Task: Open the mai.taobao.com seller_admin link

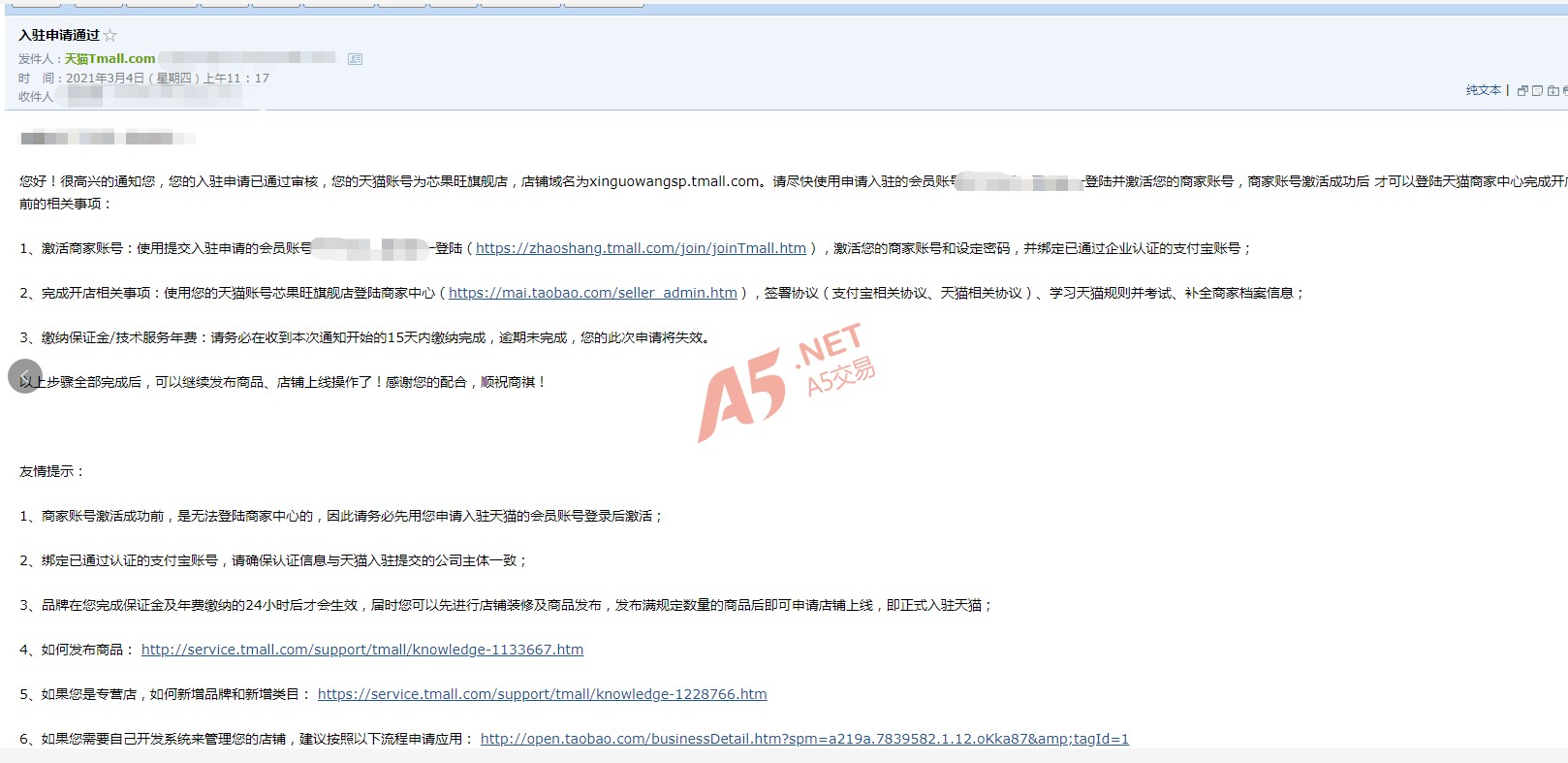Action: coord(593,293)
